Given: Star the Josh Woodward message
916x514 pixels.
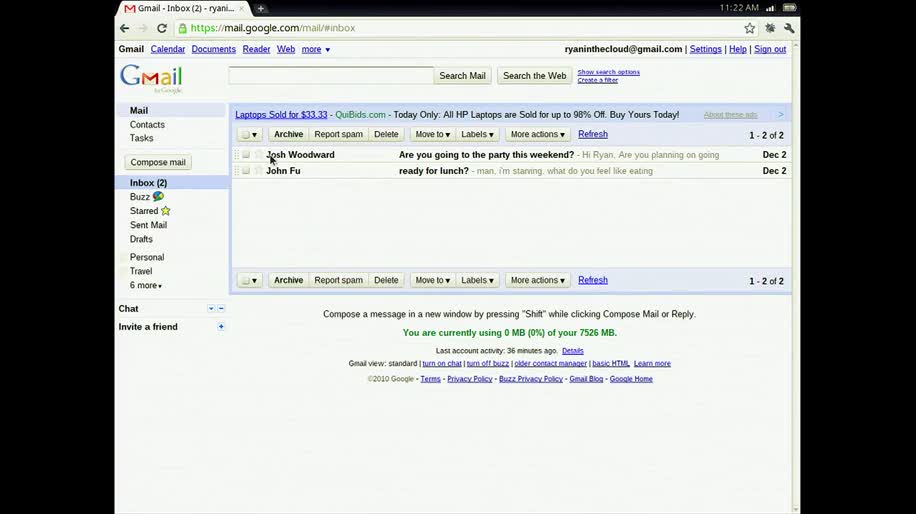Looking at the screenshot, I should point(258,154).
